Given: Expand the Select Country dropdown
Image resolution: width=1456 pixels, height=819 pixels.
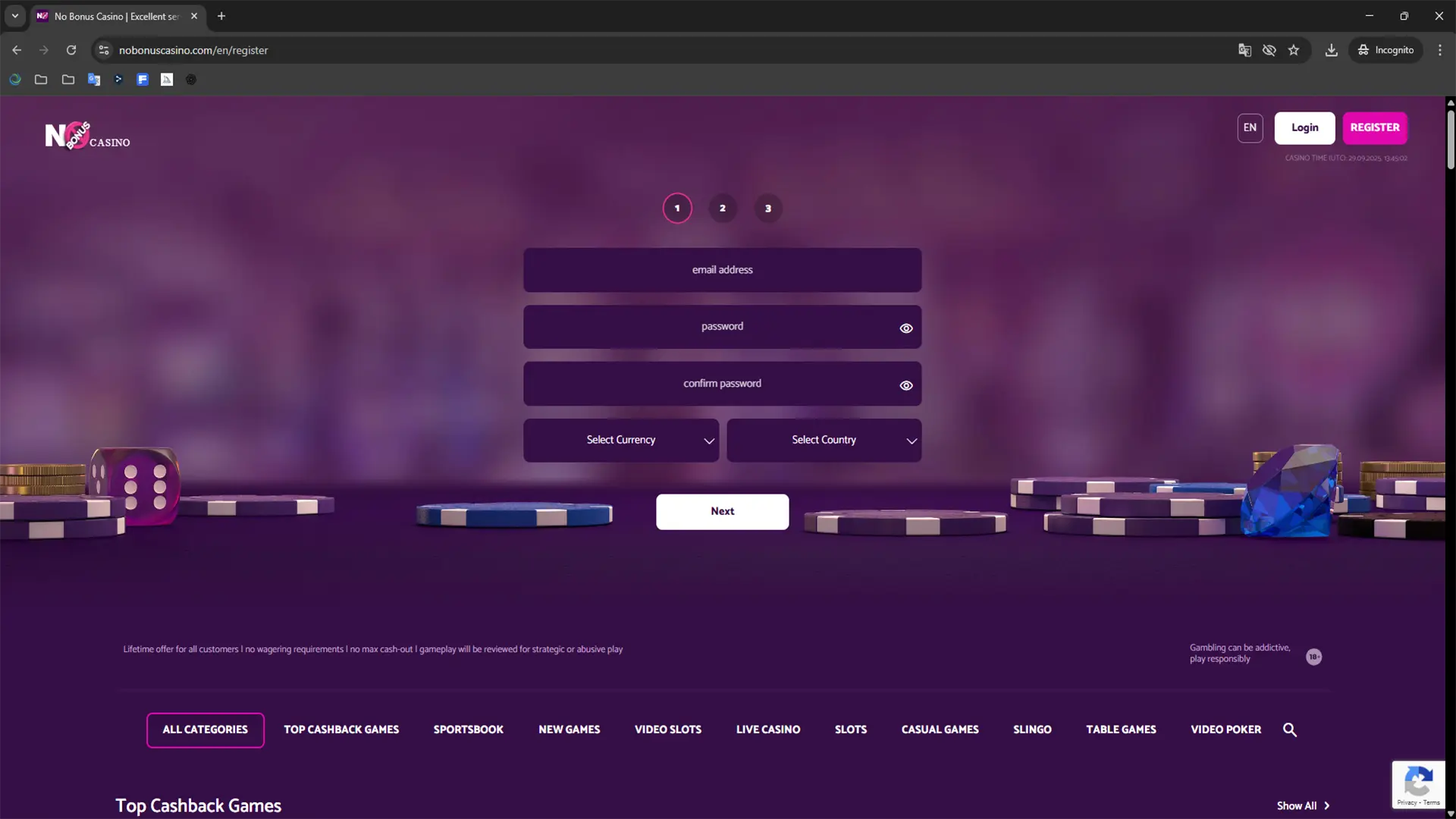Looking at the screenshot, I should 824,440.
